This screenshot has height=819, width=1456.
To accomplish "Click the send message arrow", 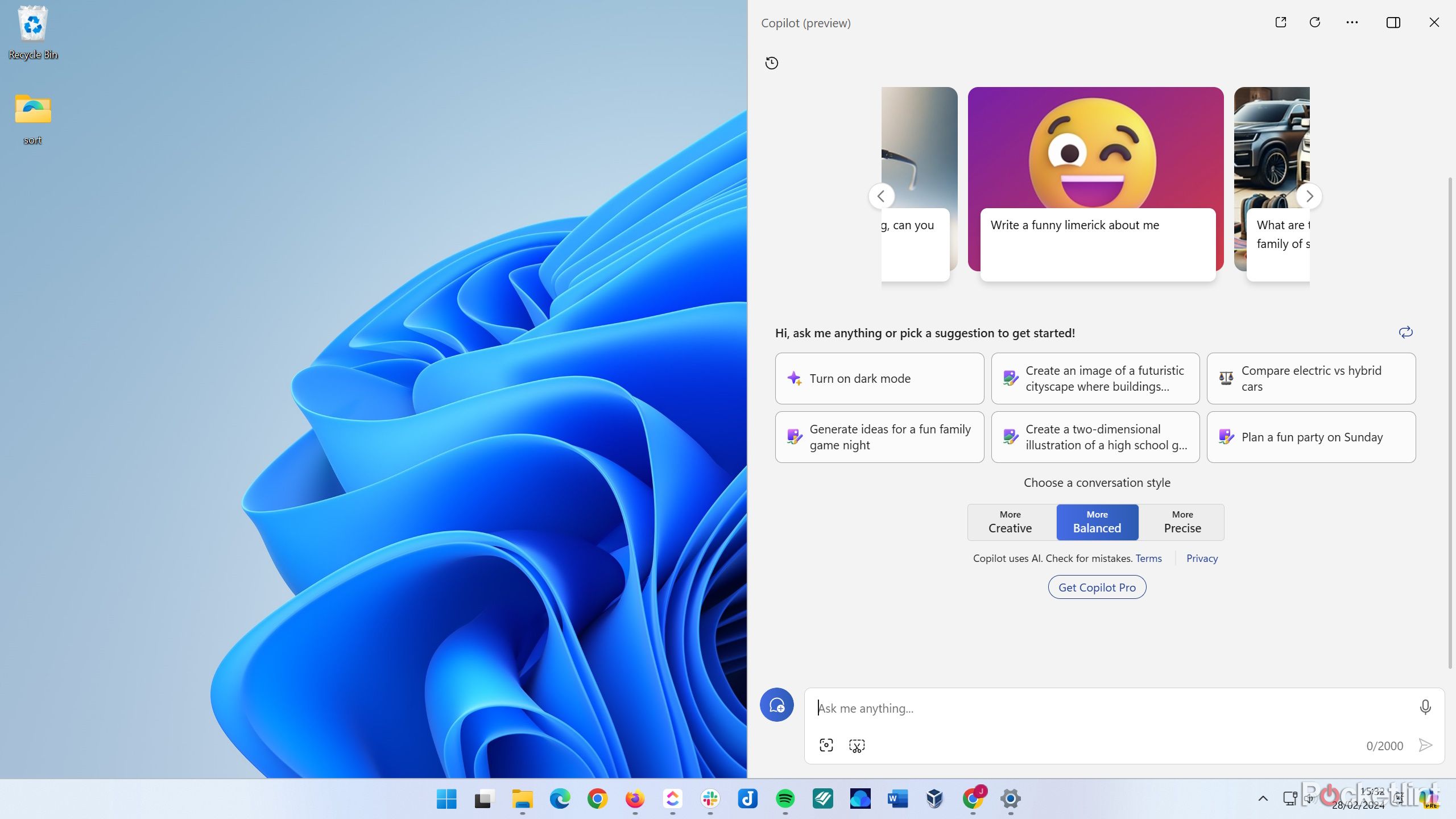I will [x=1425, y=745].
